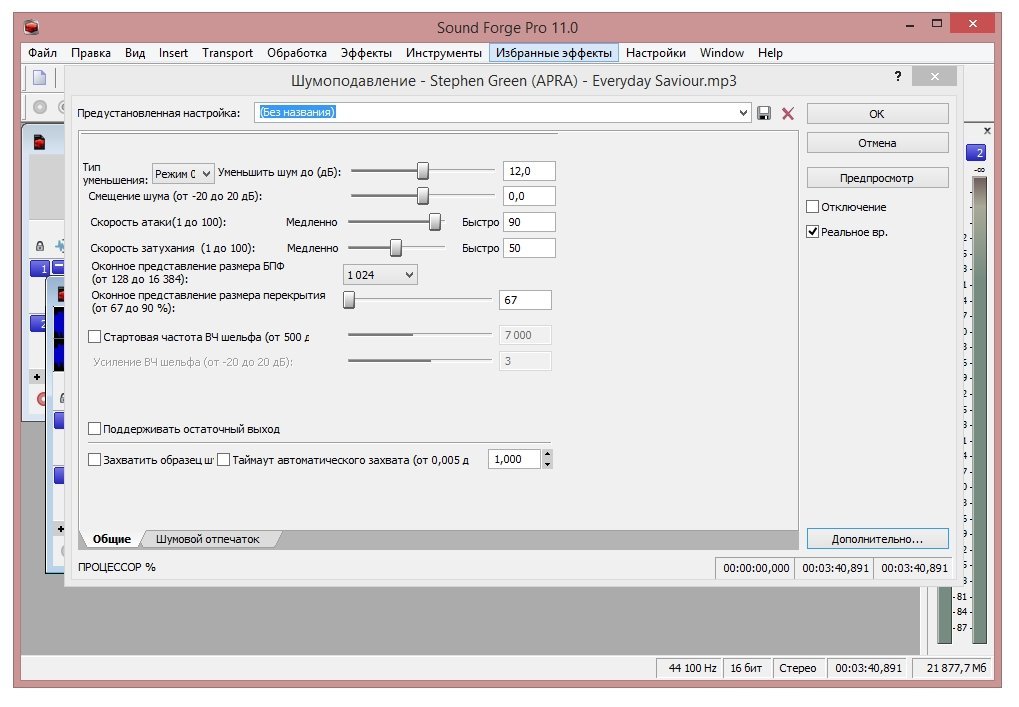Image resolution: width=1019 pixels, height=707 pixels.
Task: Close the Sound Forge Pro main window
Action: (972, 24)
